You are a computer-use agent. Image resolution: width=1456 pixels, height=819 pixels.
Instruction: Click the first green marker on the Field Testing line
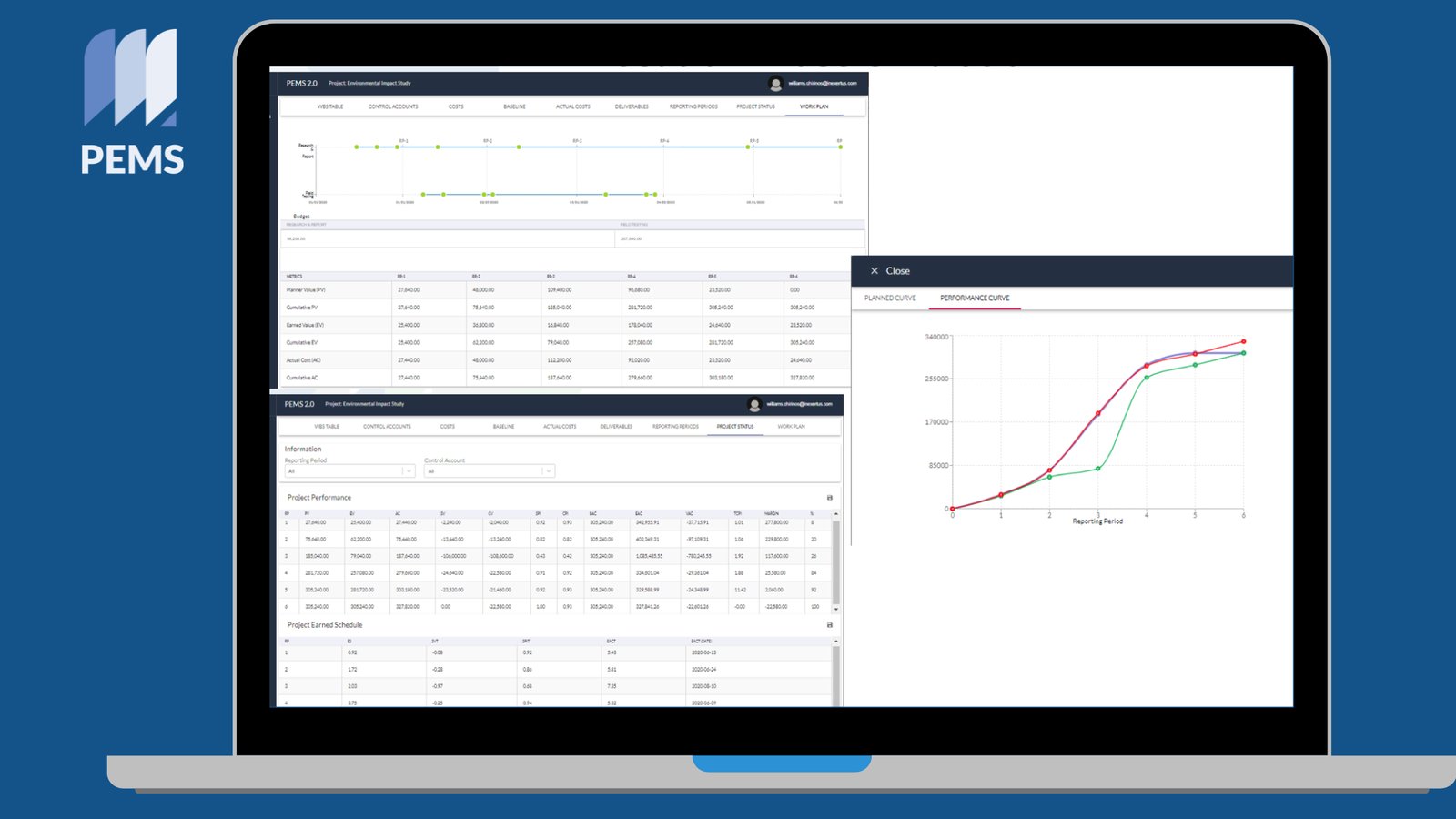(423, 194)
